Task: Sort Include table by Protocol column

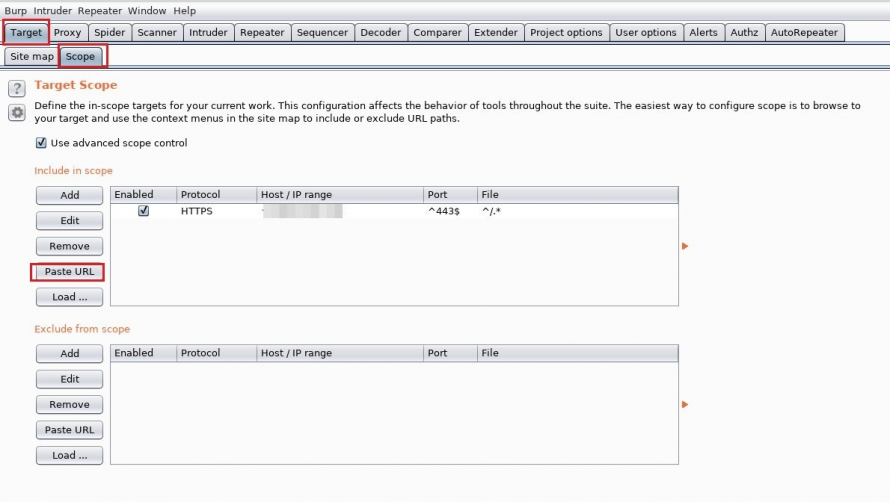Action: pos(217,195)
